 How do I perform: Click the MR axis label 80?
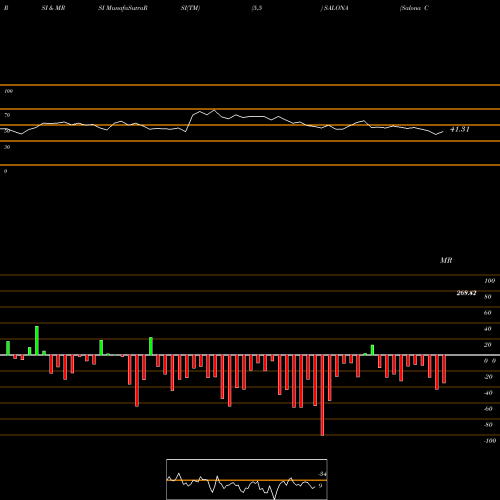488,297
